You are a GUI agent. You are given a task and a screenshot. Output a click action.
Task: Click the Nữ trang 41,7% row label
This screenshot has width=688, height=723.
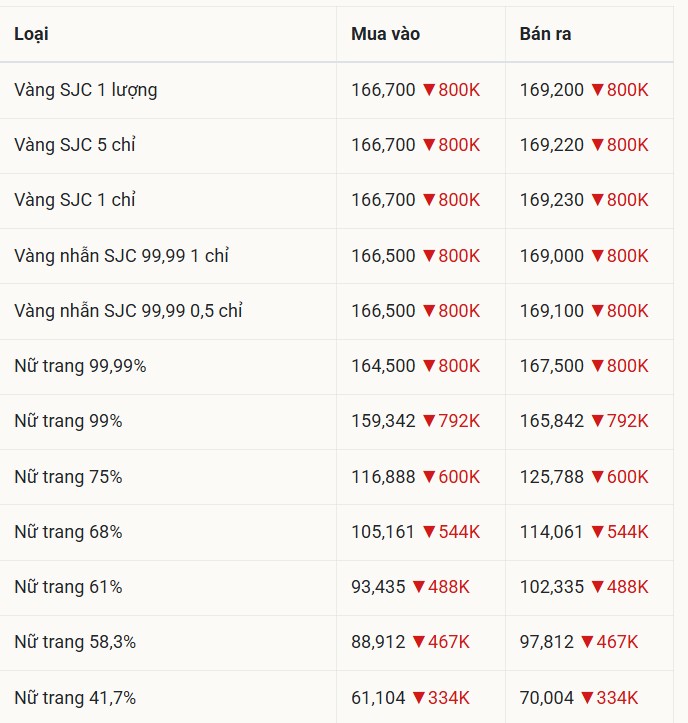pyautogui.click(x=75, y=698)
